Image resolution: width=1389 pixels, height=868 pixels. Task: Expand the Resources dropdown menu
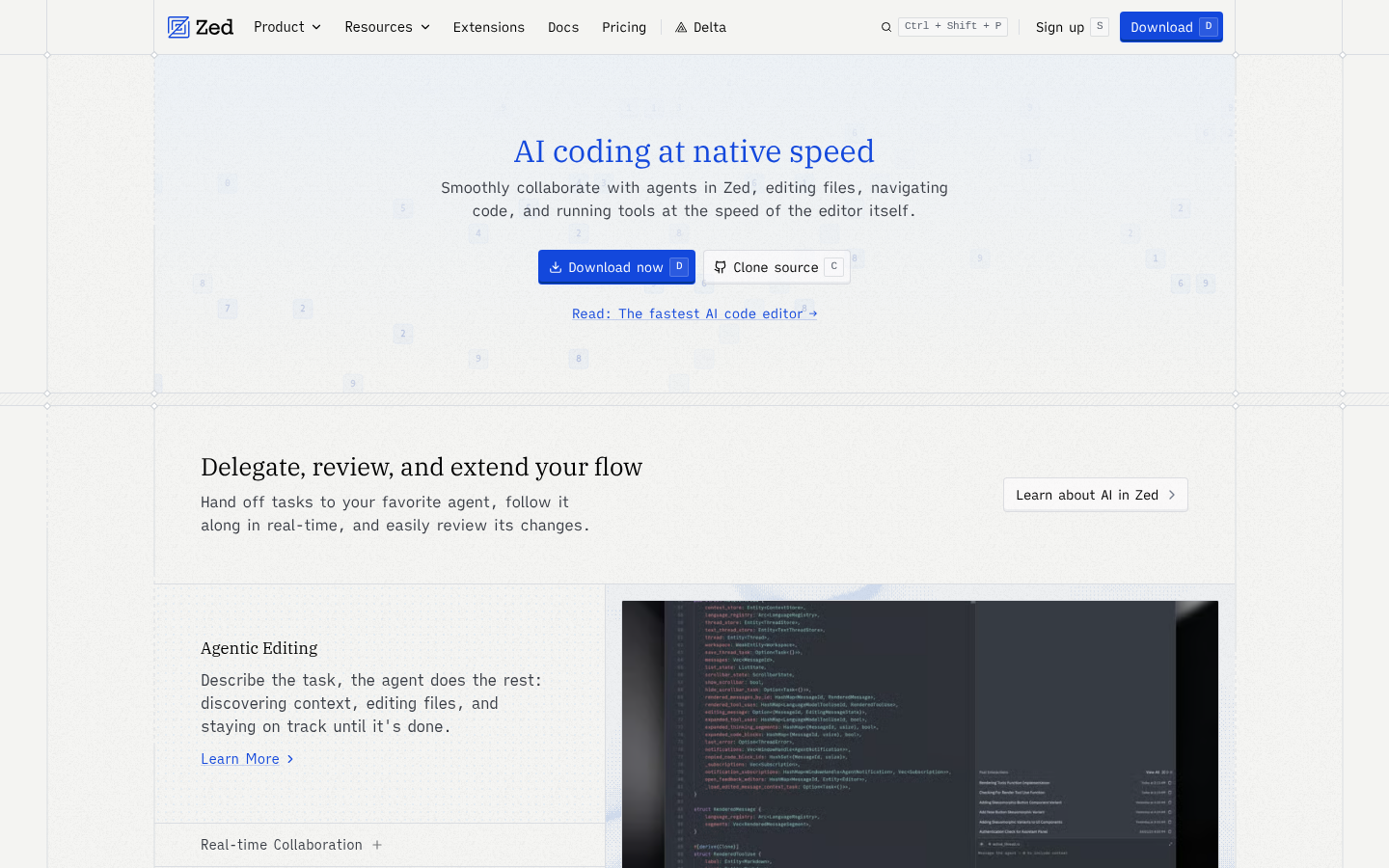coord(388,27)
